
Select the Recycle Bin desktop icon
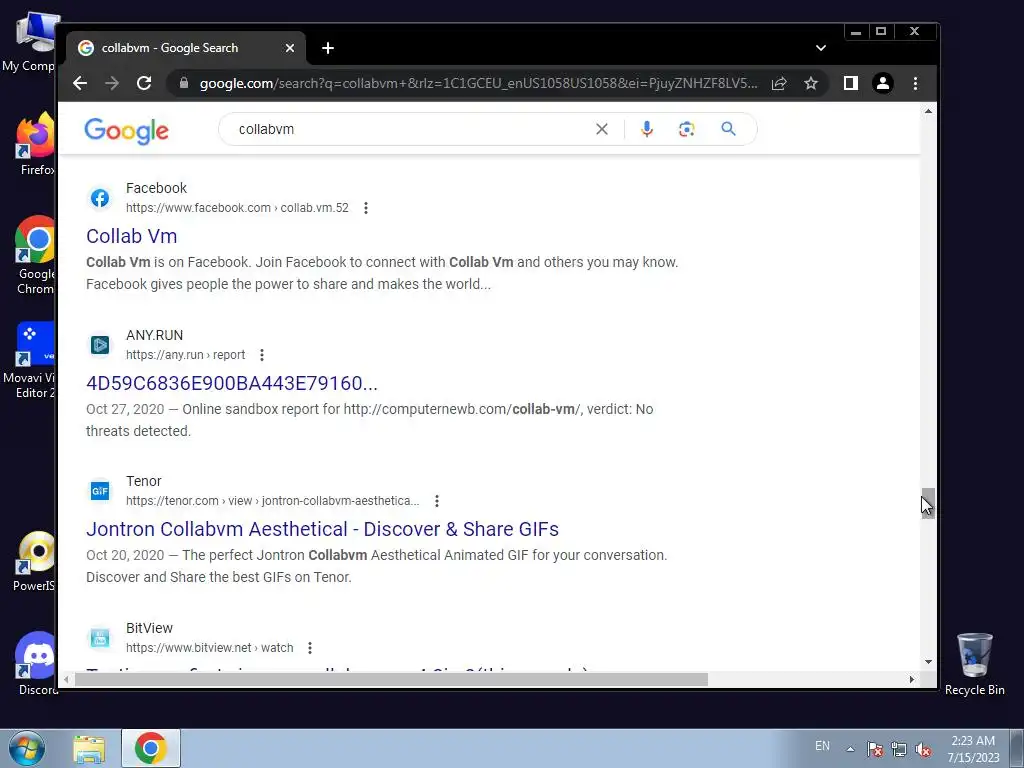point(974,664)
